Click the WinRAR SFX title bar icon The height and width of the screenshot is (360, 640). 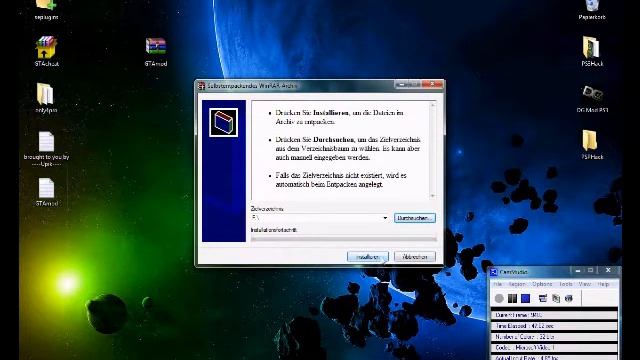coord(201,86)
